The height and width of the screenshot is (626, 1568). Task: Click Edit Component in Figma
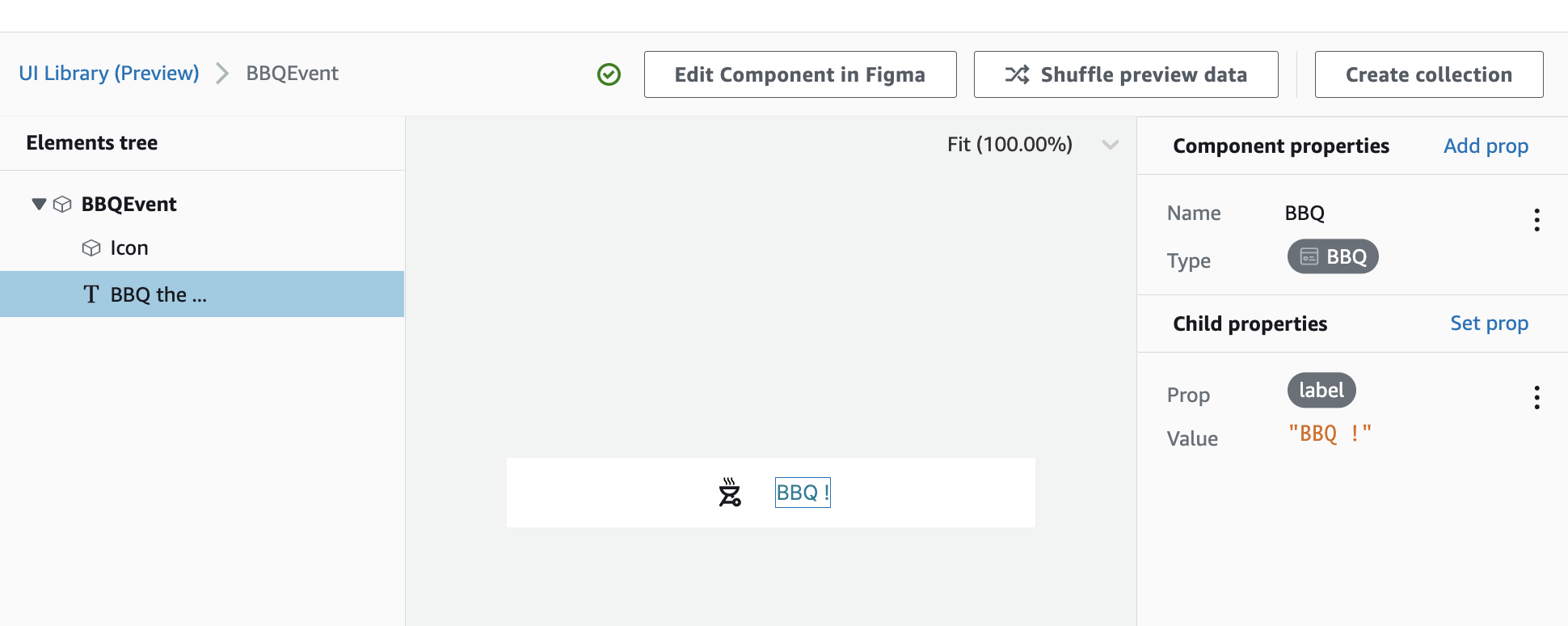click(799, 74)
